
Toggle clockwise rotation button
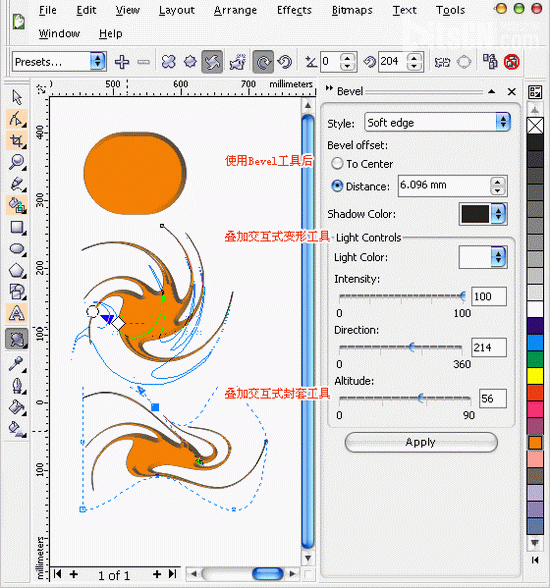pyautogui.click(x=263, y=62)
